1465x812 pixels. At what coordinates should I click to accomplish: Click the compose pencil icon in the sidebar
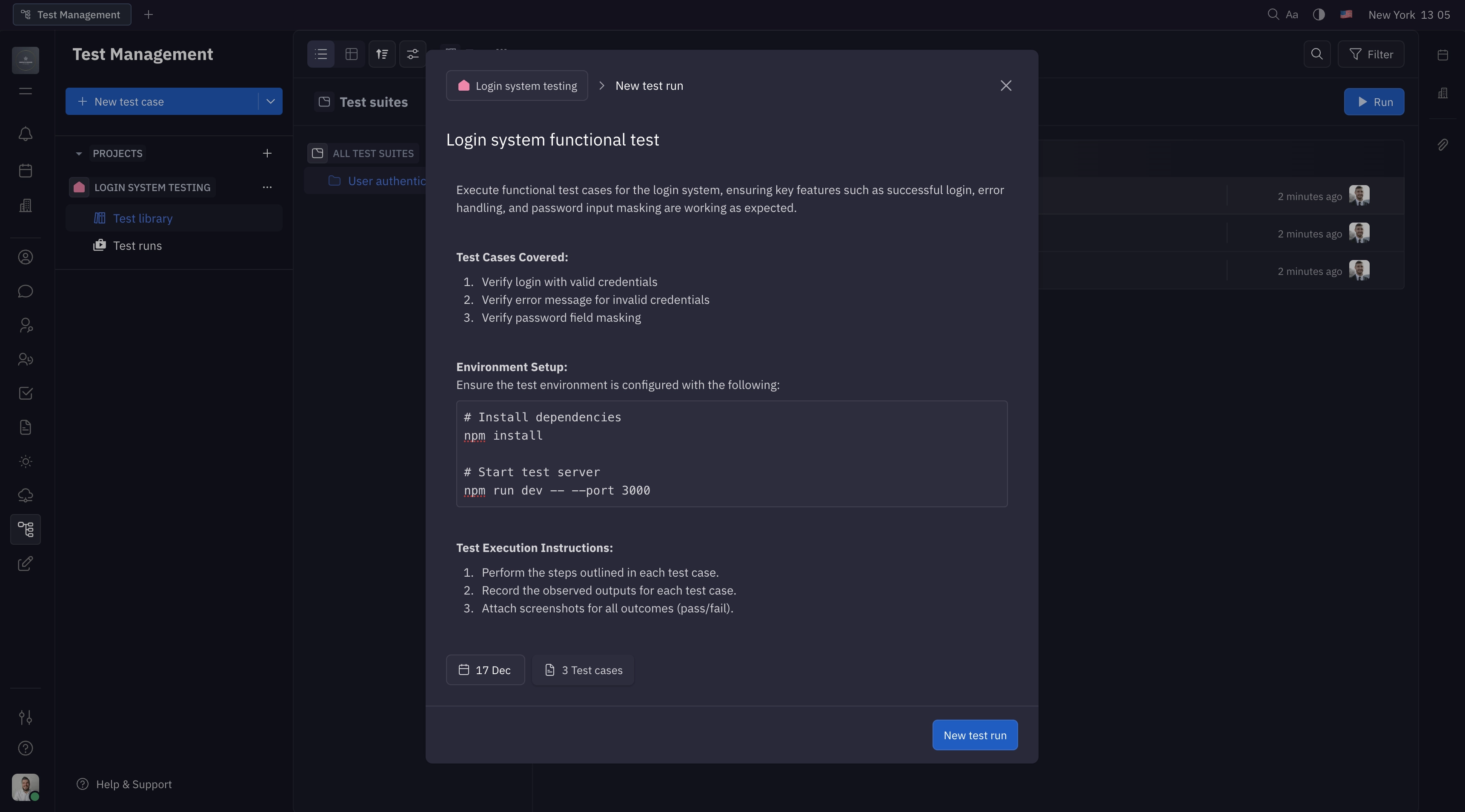(x=25, y=563)
